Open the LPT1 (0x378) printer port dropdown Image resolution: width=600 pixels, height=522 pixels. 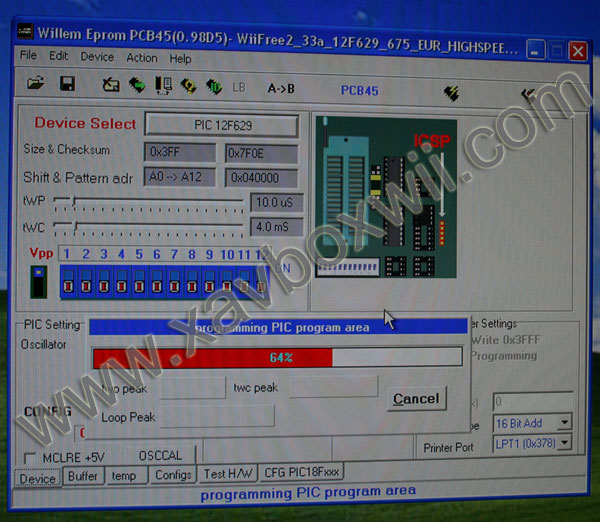point(564,443)
